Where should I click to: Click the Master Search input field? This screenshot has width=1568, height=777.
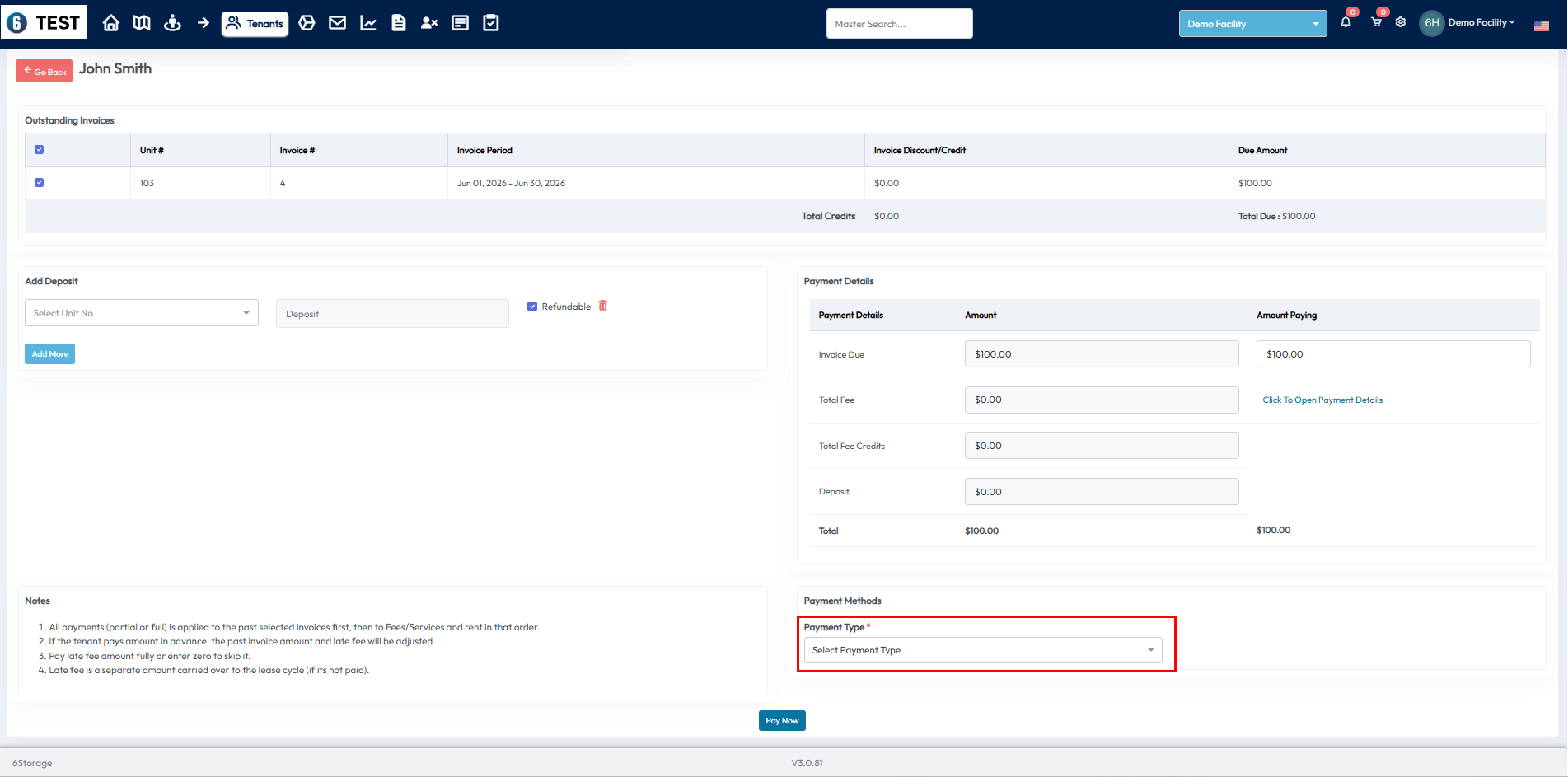click(899, 24)
